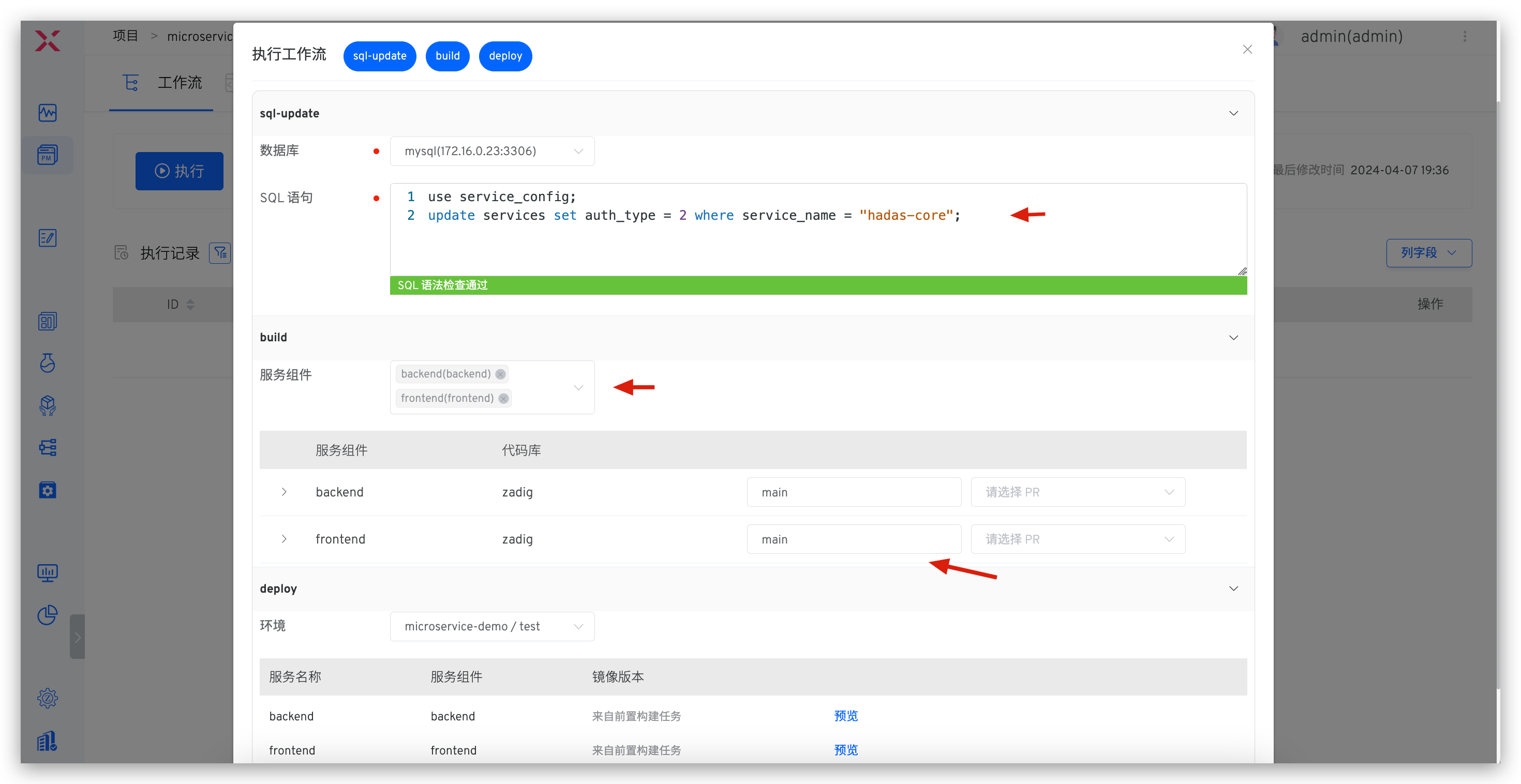
Task: Click the Zadig X logo icon
Action: pos(47,41)
